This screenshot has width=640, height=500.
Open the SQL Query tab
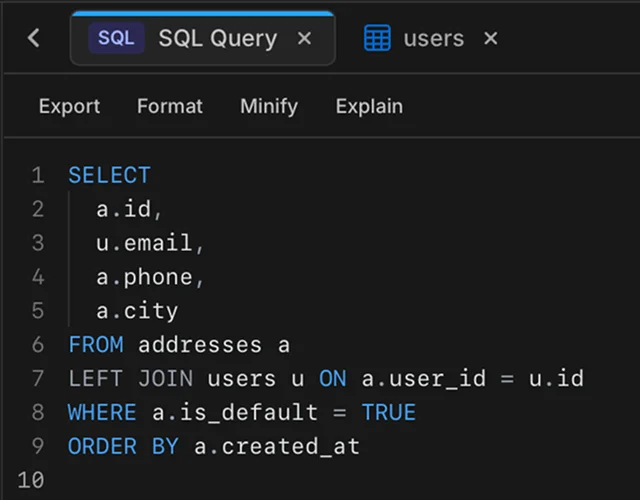[202, 38]
